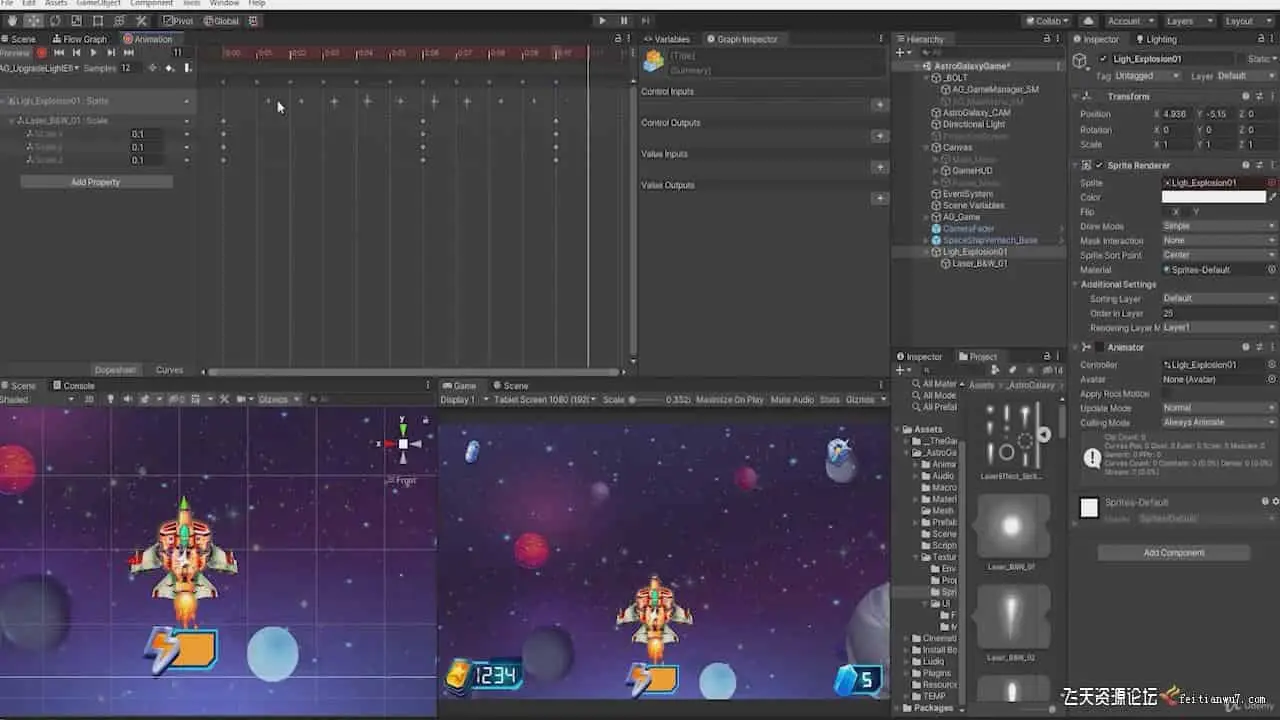Open the GameObject menu
This screenshot has height=720, width=1280.
click(98, 3)
